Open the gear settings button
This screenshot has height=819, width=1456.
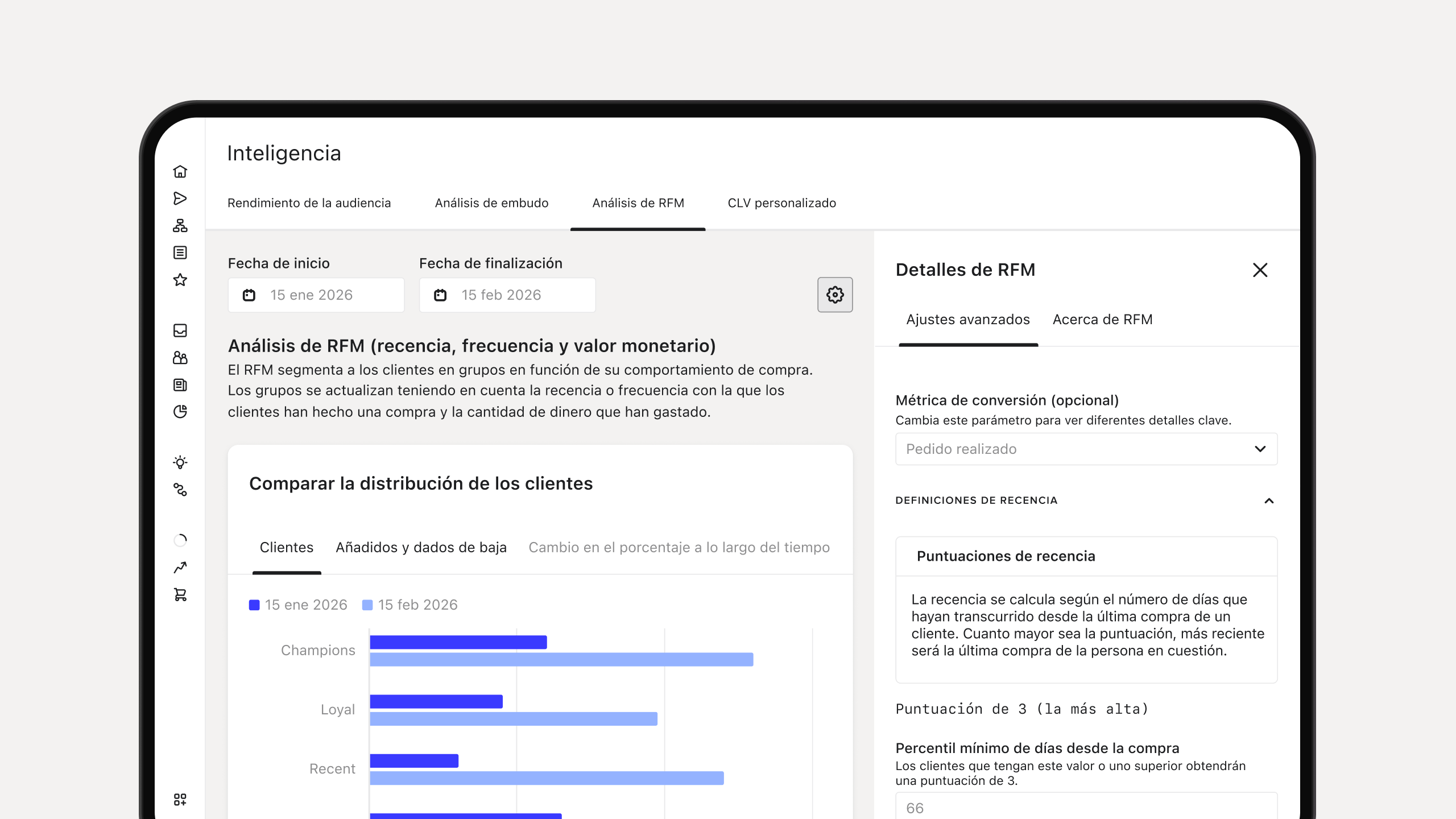(835, 295)
